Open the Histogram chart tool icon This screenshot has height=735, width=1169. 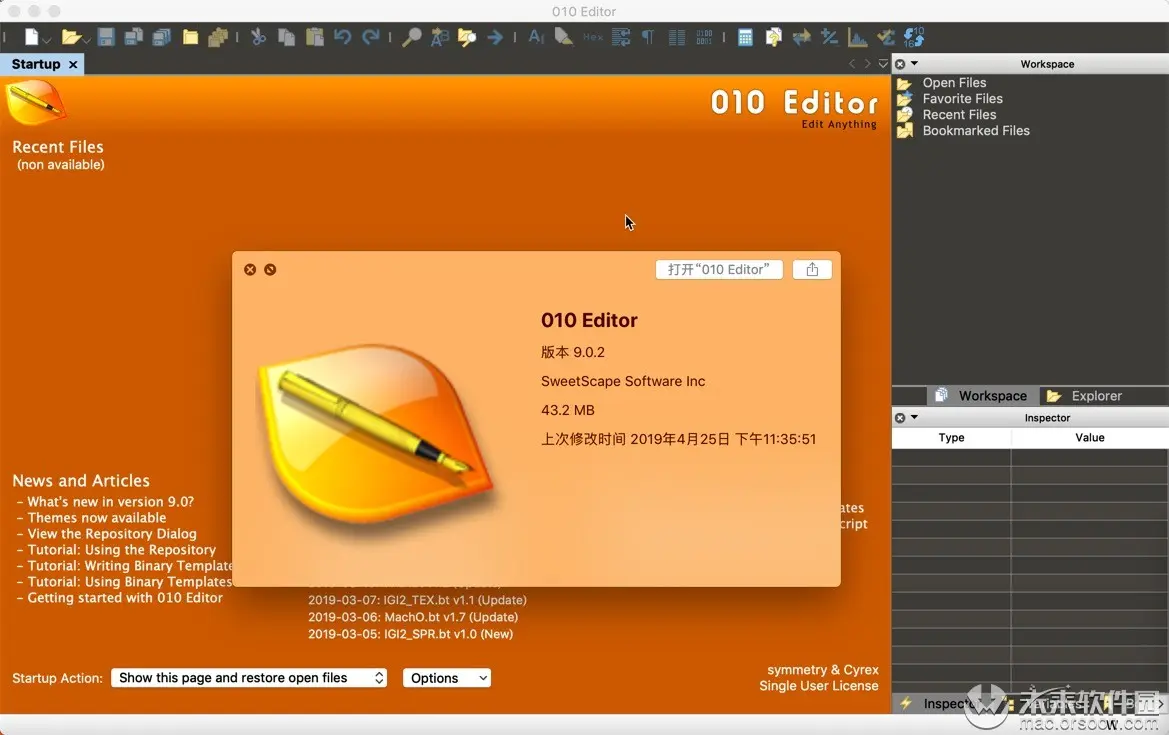coord(857,37)
